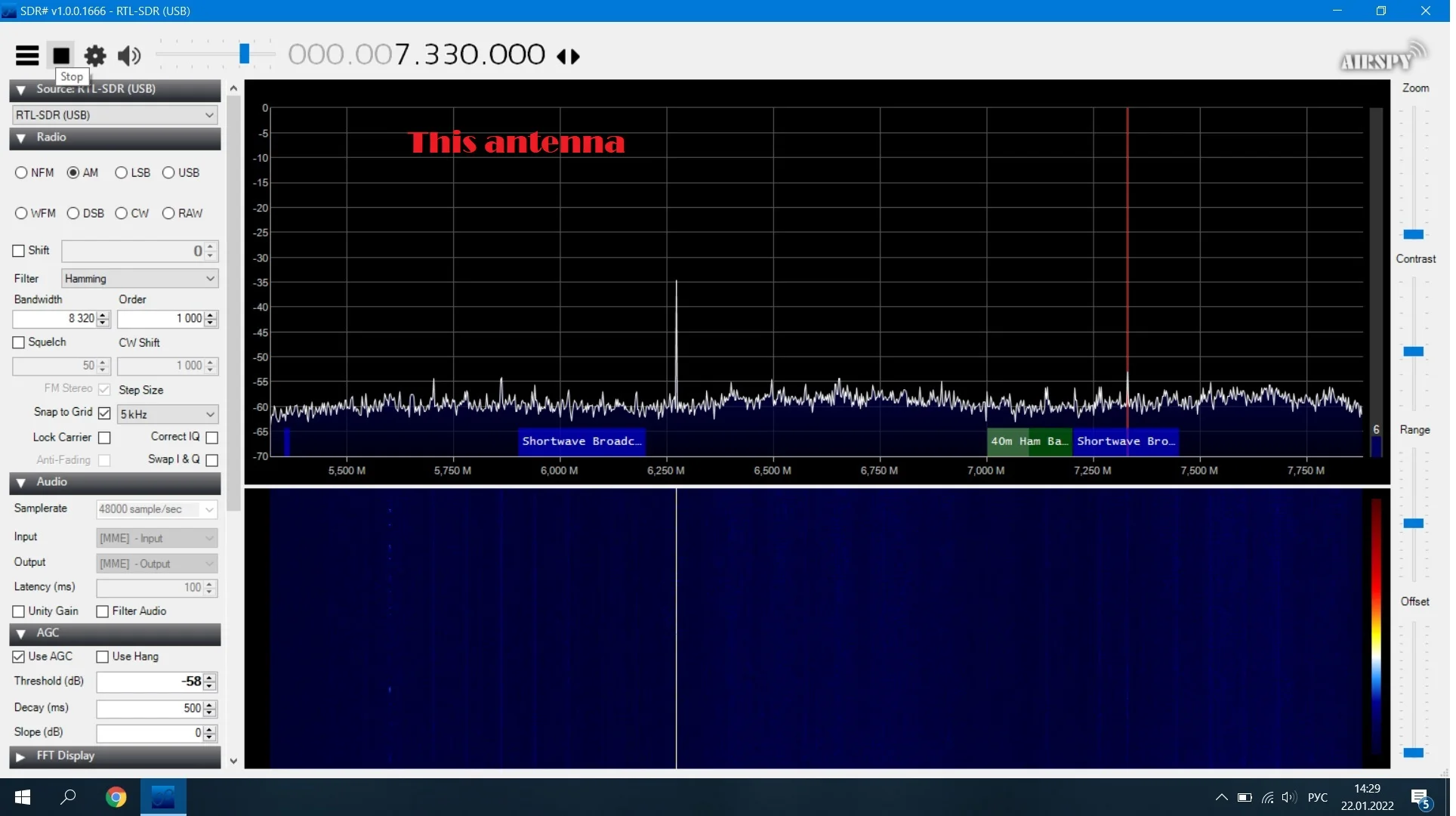Mute audio with the speaker icon
This screenshot has height=816, width=1456.
pos(129,55)
